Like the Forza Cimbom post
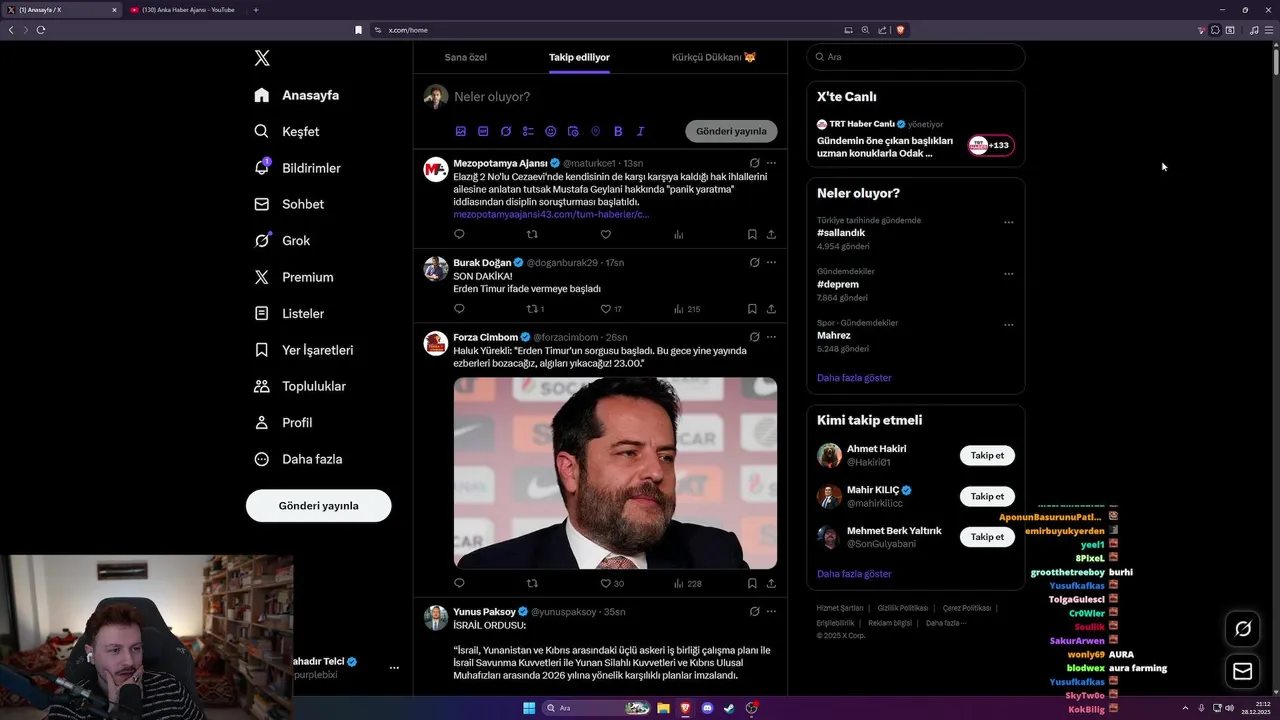Screen dimensions: 1280x720 (x=611, y=583)
